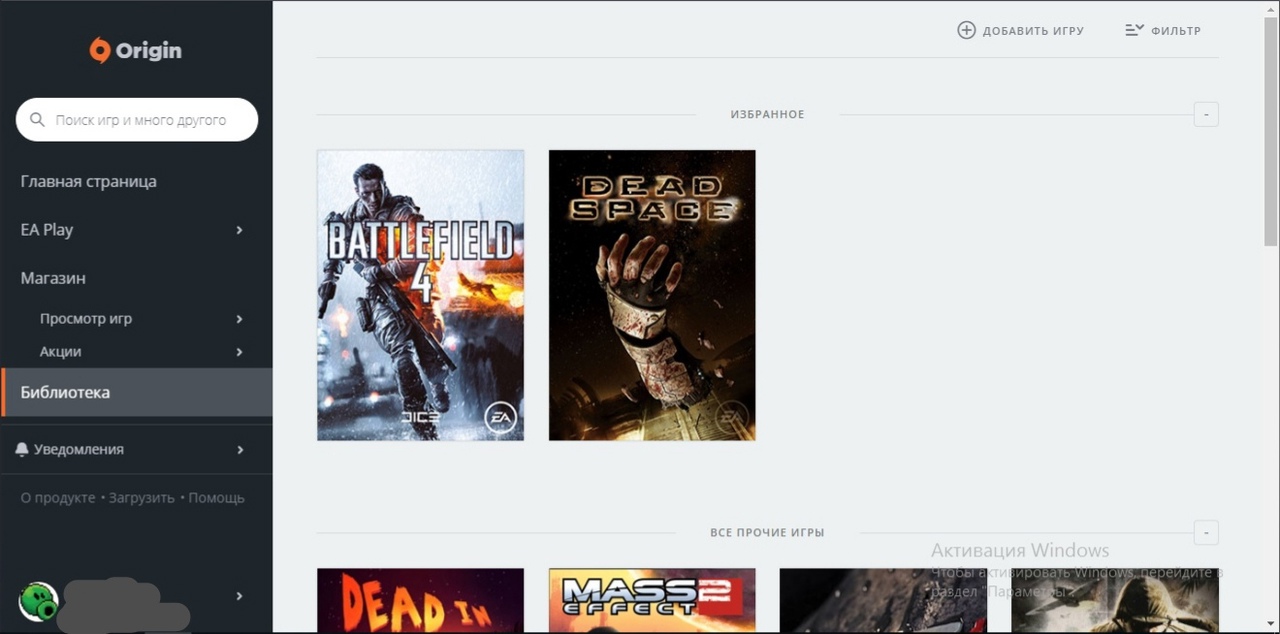Expand the Просмотр игр arrow

(239, 319)
